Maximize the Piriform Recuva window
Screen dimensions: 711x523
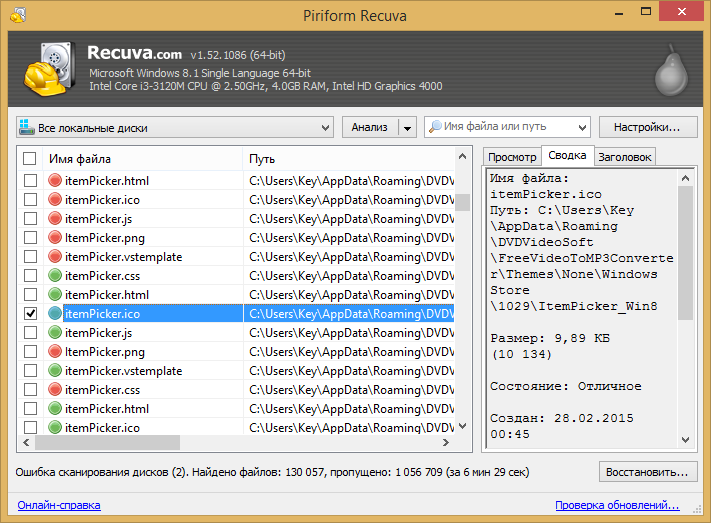[x=646, y=11]
